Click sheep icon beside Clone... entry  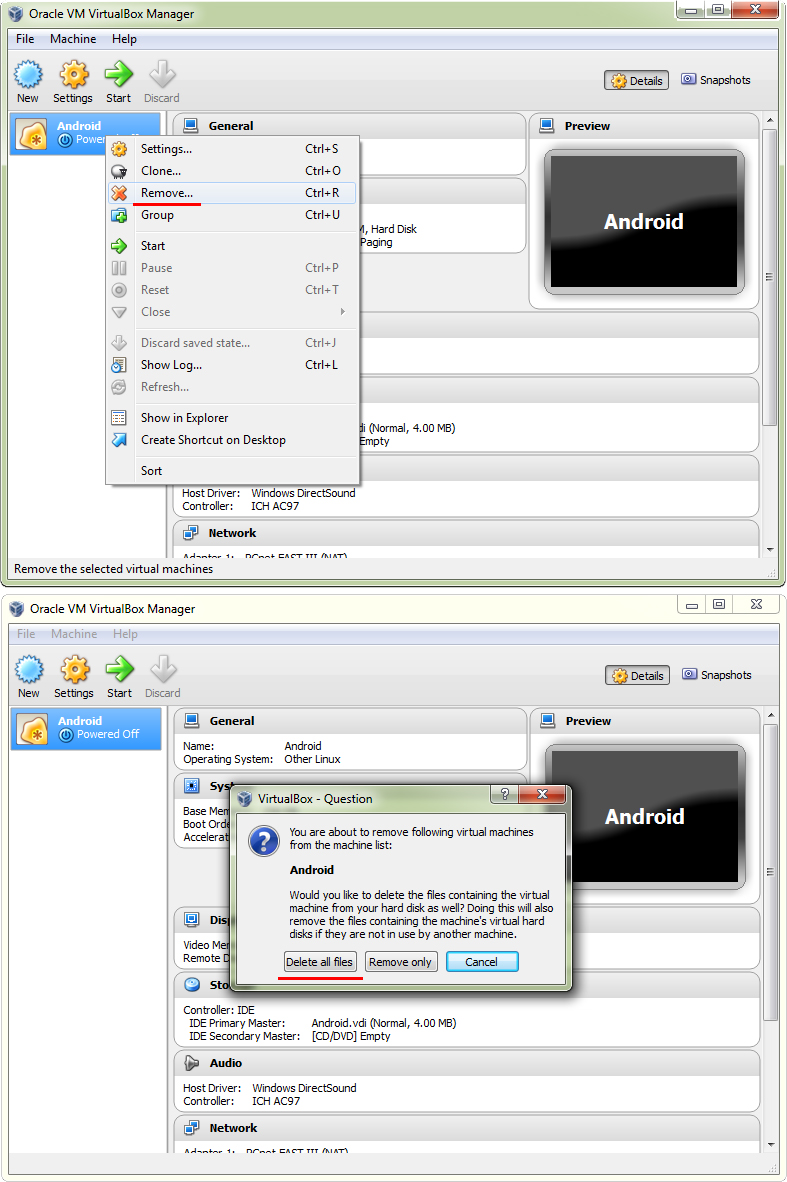119,171
